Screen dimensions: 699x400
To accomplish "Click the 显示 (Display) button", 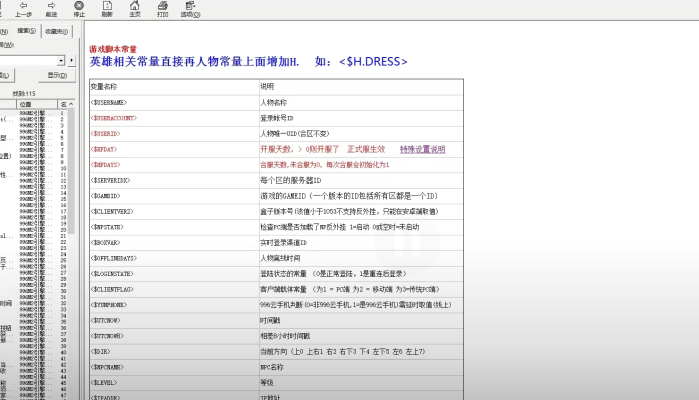I will click(57, 75).
